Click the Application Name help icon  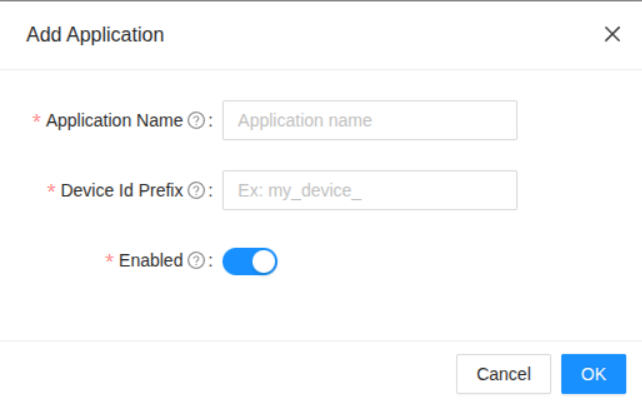196,121
